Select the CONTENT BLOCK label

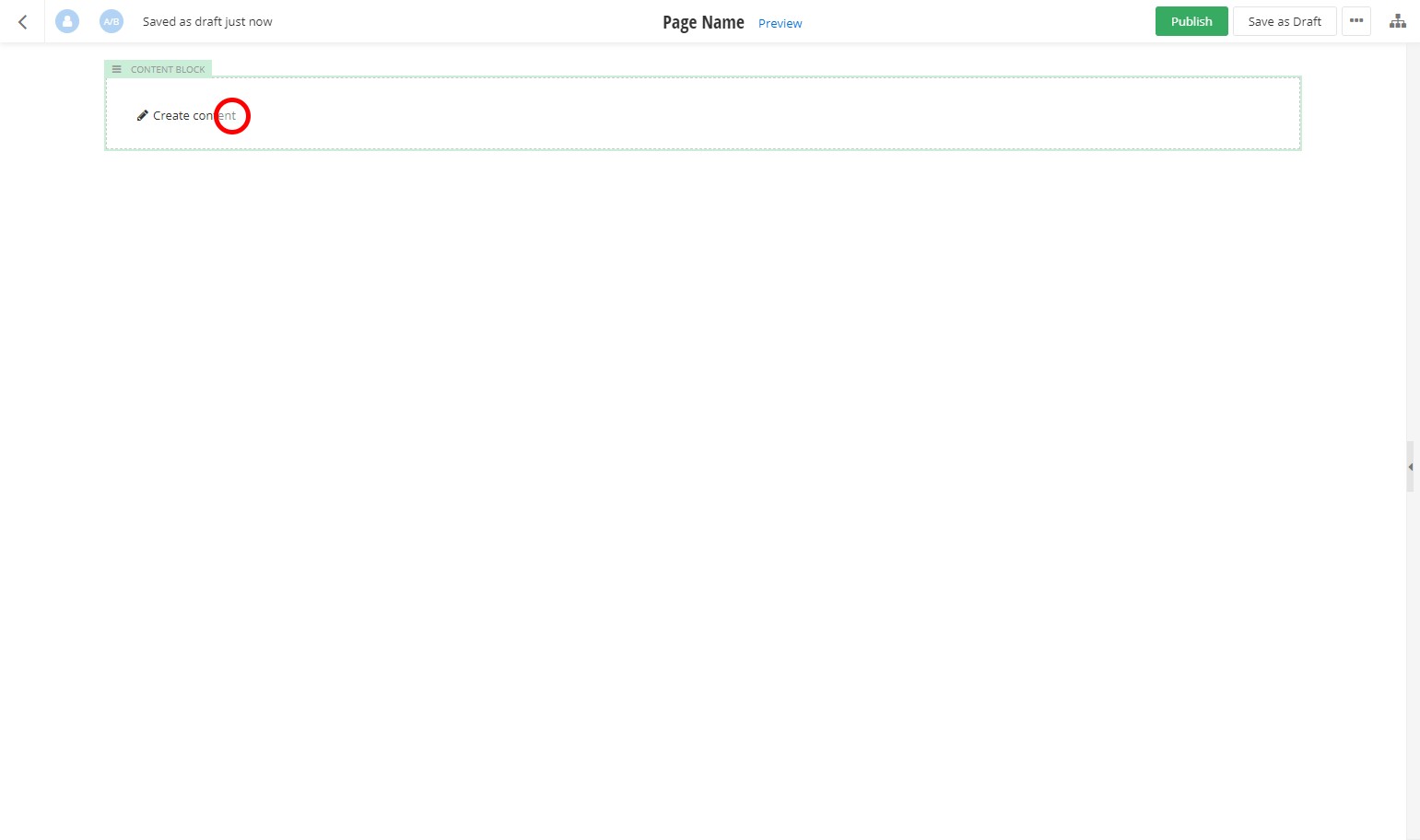(x=168, y=69)
